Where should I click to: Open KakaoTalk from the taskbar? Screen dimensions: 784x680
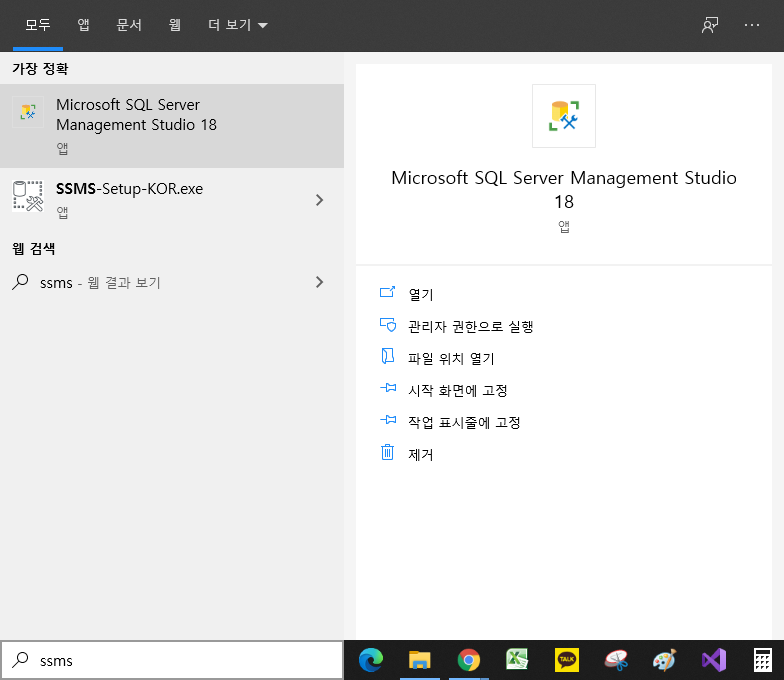point(566,660)
